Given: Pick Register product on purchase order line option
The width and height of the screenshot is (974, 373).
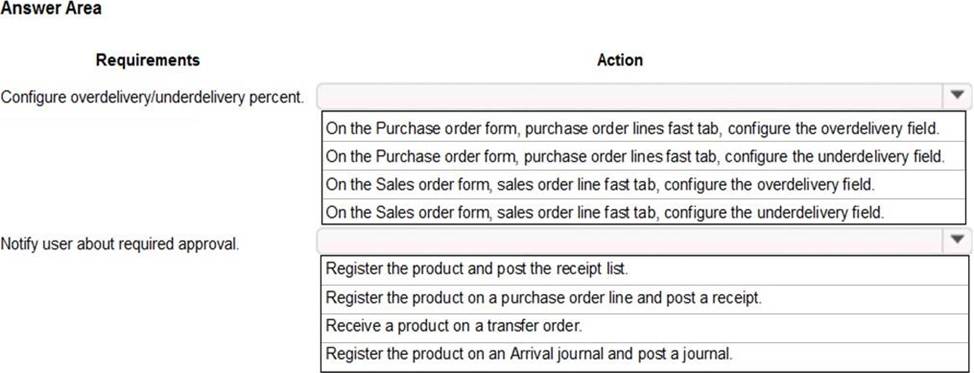Looking at the screenshot, I should click(645, 298).
